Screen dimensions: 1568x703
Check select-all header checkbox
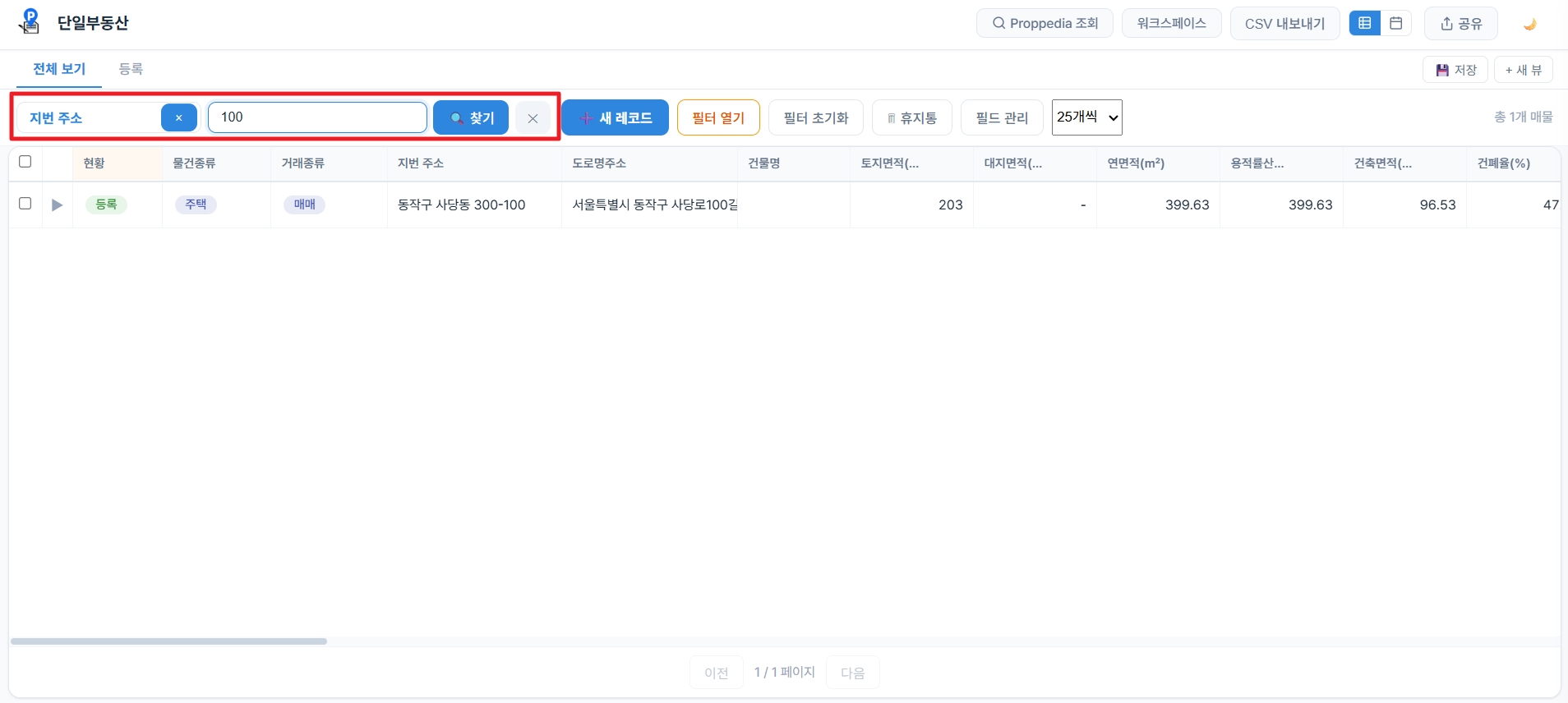(x=25, y=162)
